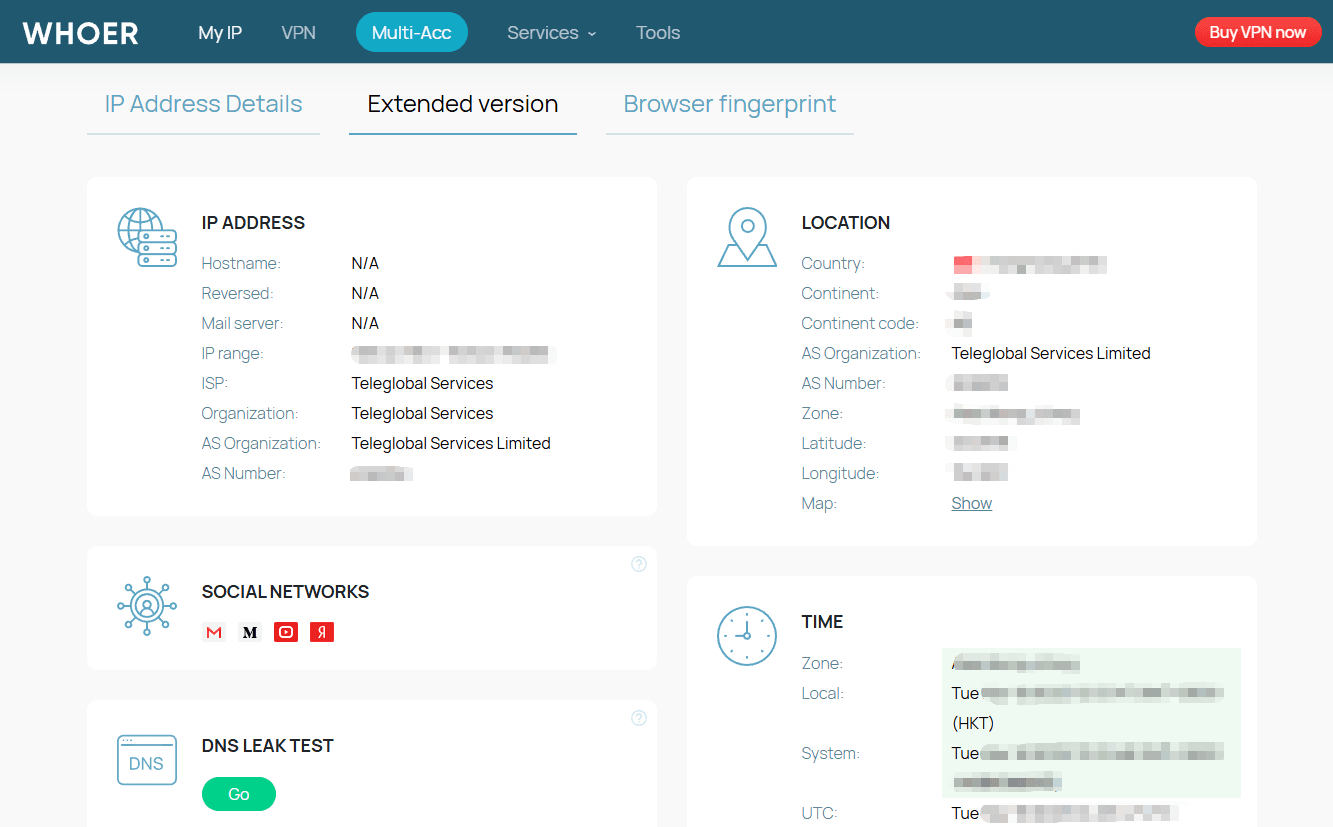1333x827 pixels.
Task: Open help icon for Social Networks card
Action: [639, 564]
